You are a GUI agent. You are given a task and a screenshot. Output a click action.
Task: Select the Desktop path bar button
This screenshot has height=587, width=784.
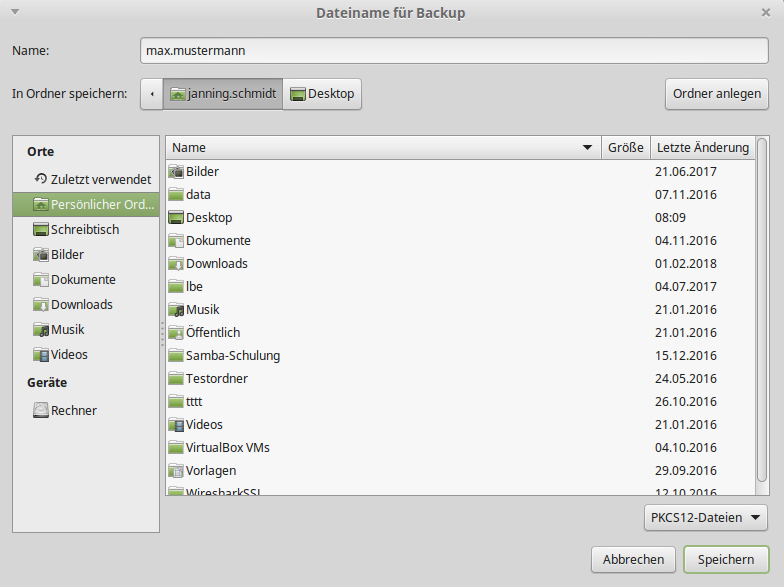coord(322,94)
